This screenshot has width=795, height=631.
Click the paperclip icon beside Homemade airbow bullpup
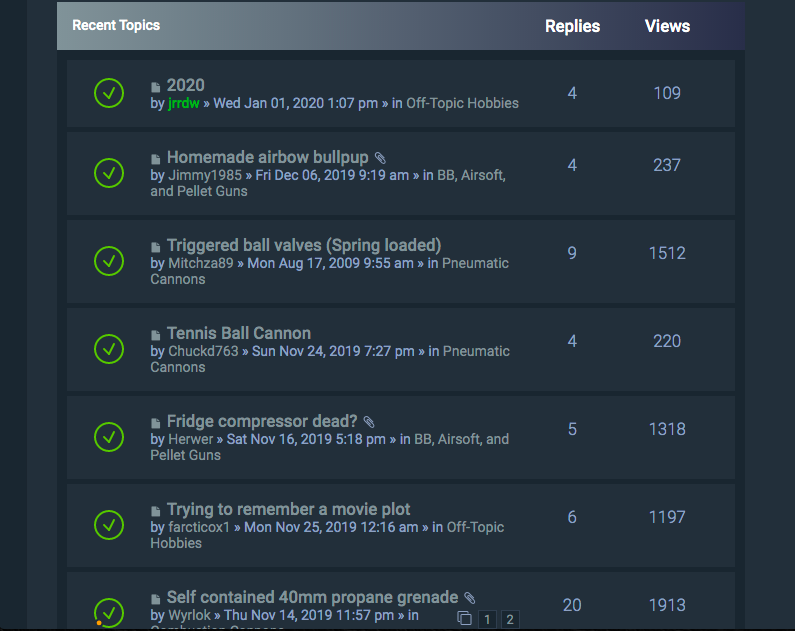pyautogui.click(x=380, y=158)
